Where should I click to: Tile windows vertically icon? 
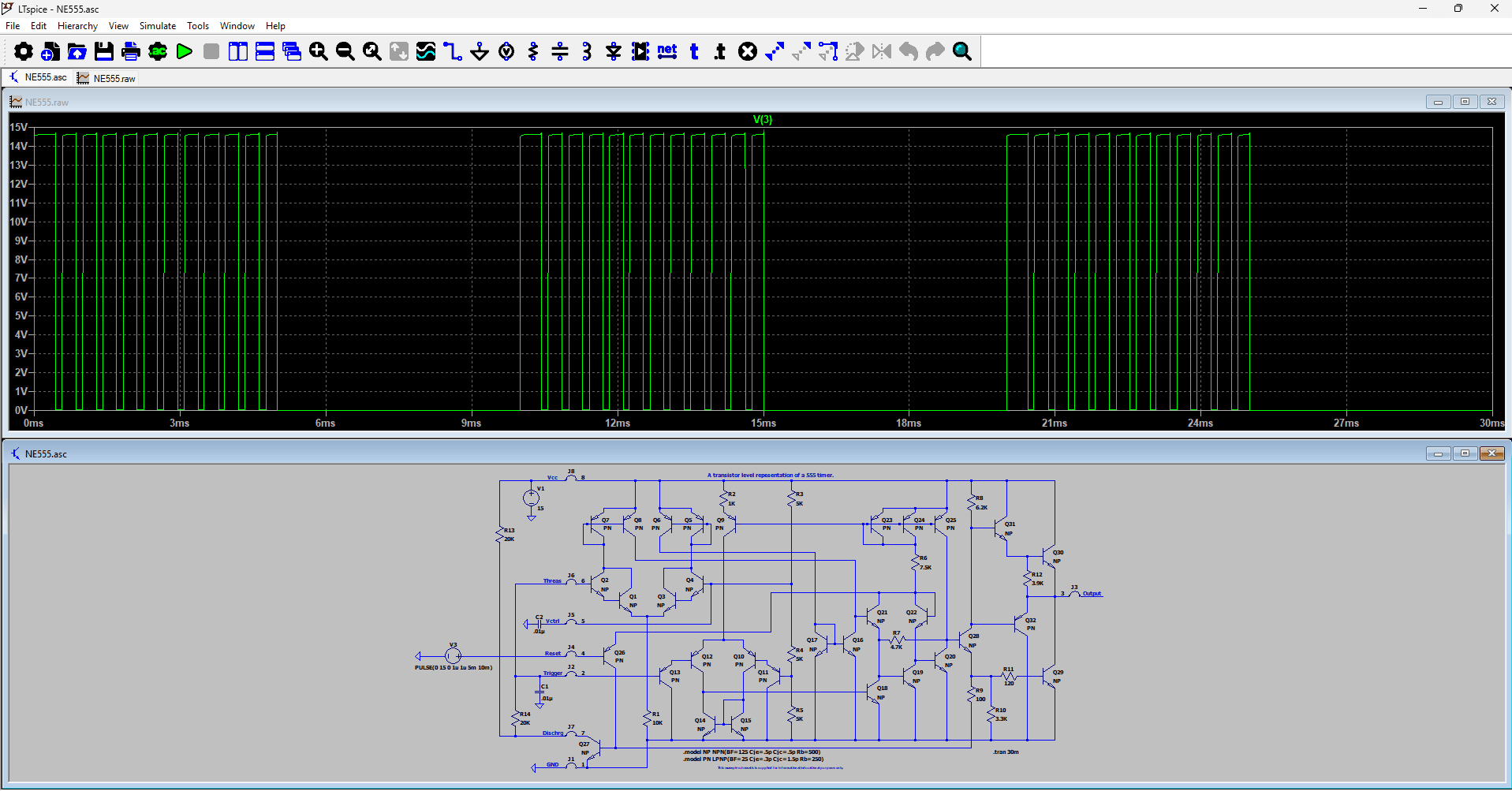point(238,52)
